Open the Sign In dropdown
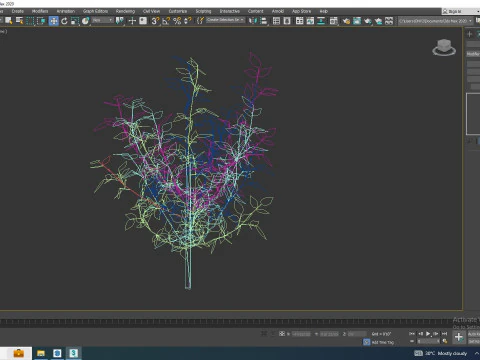480x360 pixels. coord(461,11)
